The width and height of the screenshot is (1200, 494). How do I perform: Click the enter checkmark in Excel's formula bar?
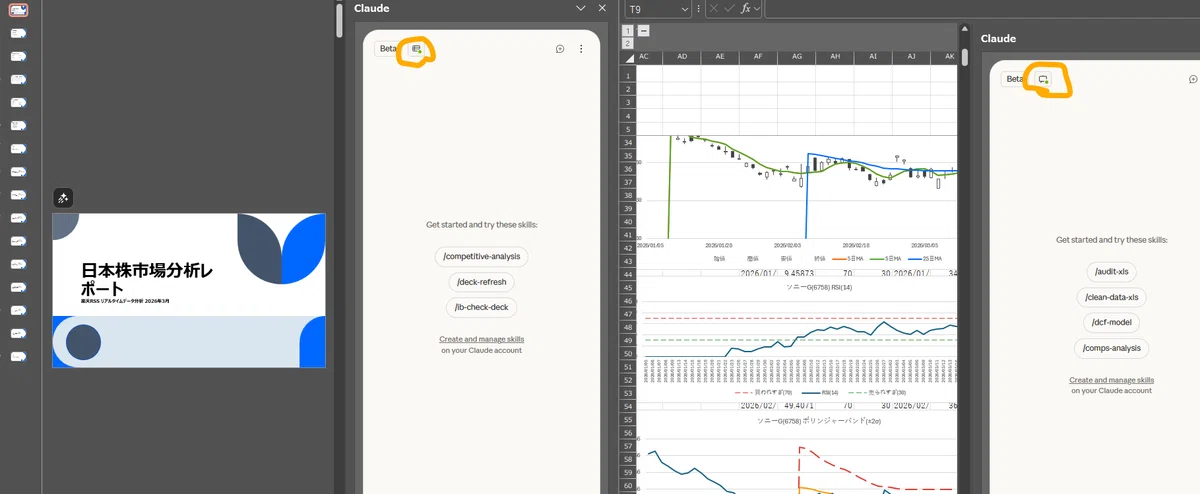[729, 8]
